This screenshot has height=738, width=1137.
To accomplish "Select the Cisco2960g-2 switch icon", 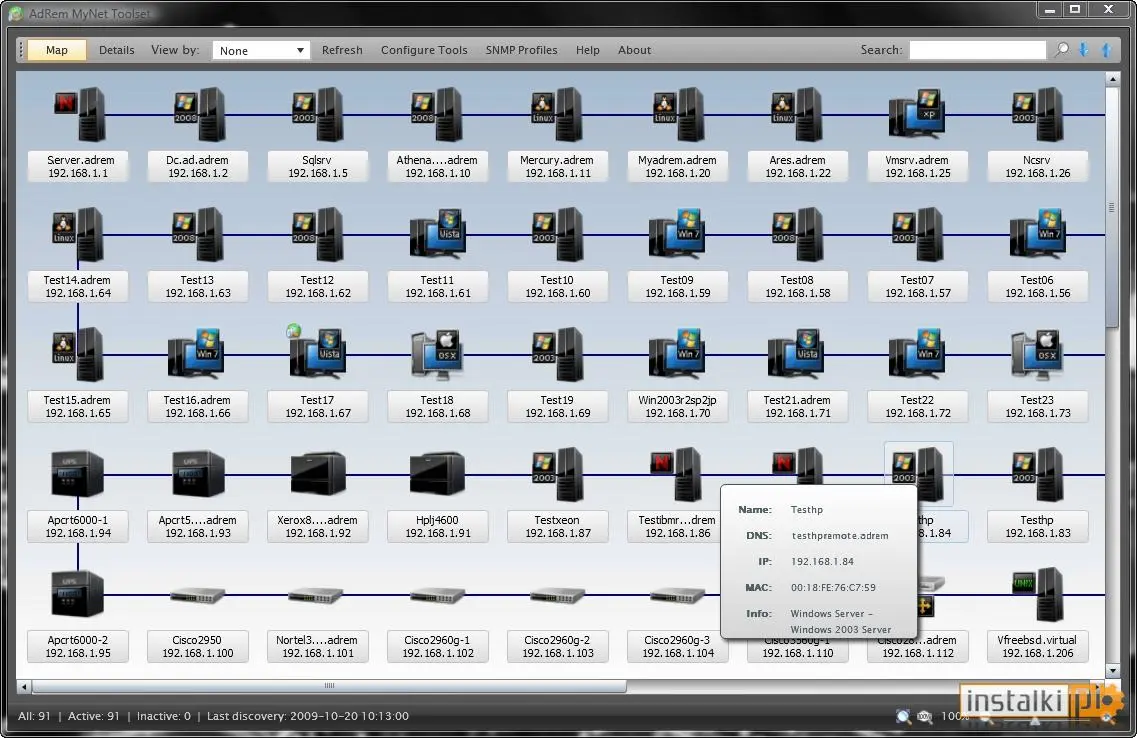I will point(557,596).
